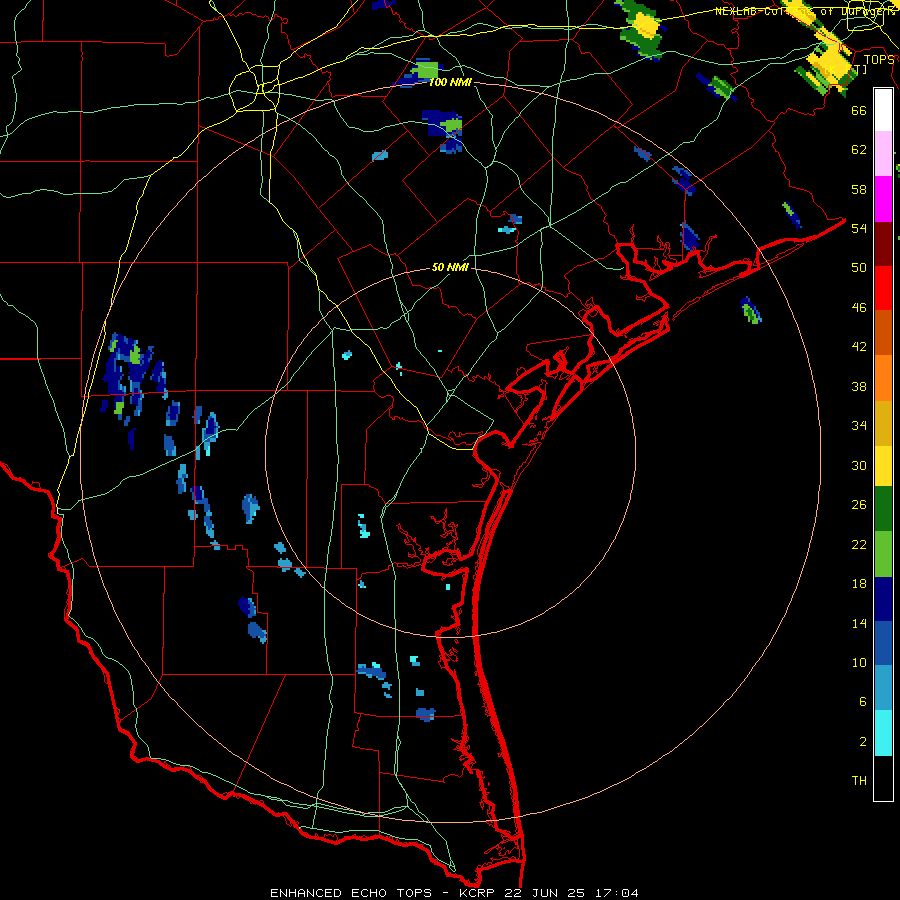The width and height of the screenshot is (900, 900).
Task: Click the "50 NMI" range ring label
Action: tap(450, 267)
